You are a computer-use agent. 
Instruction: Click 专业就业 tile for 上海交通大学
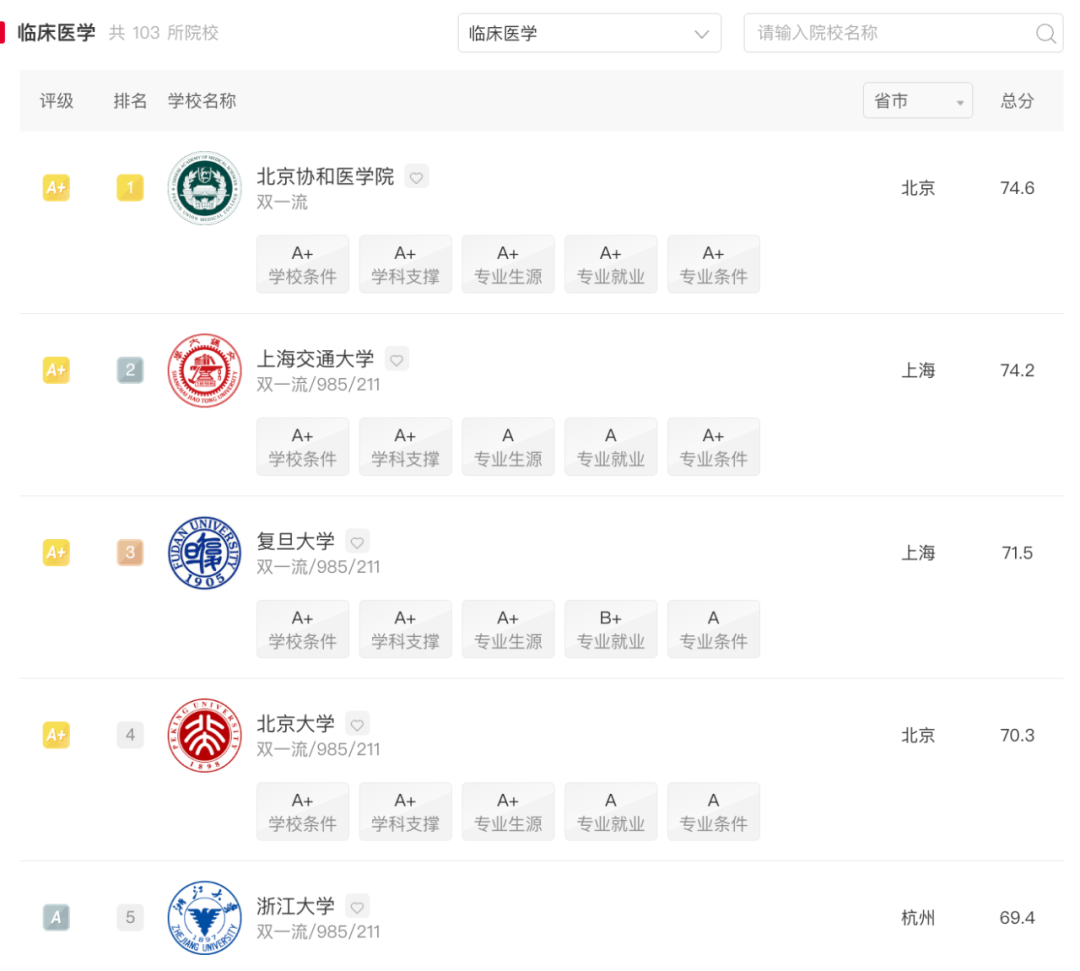[610, 447]
